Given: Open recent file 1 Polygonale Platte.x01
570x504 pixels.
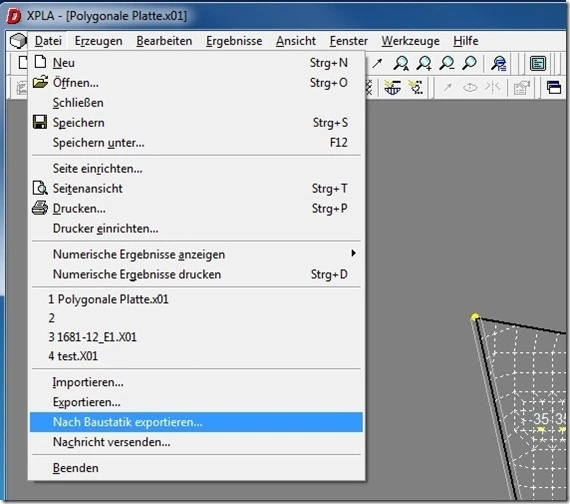Looking at the screenshot, I should (196, 299).
